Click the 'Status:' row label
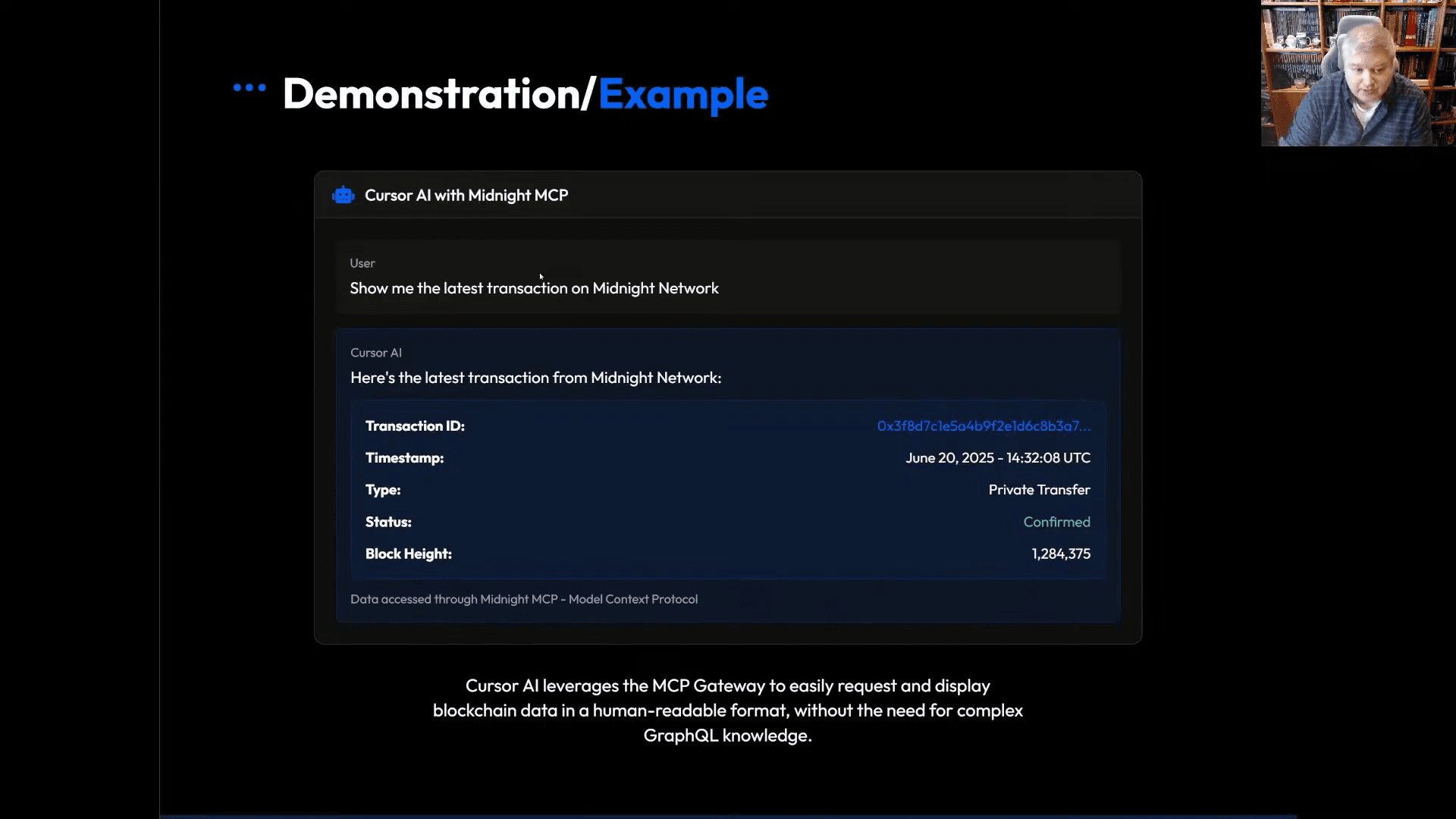1456x819 pixels. pyautogui.click(x=388, y=522)
